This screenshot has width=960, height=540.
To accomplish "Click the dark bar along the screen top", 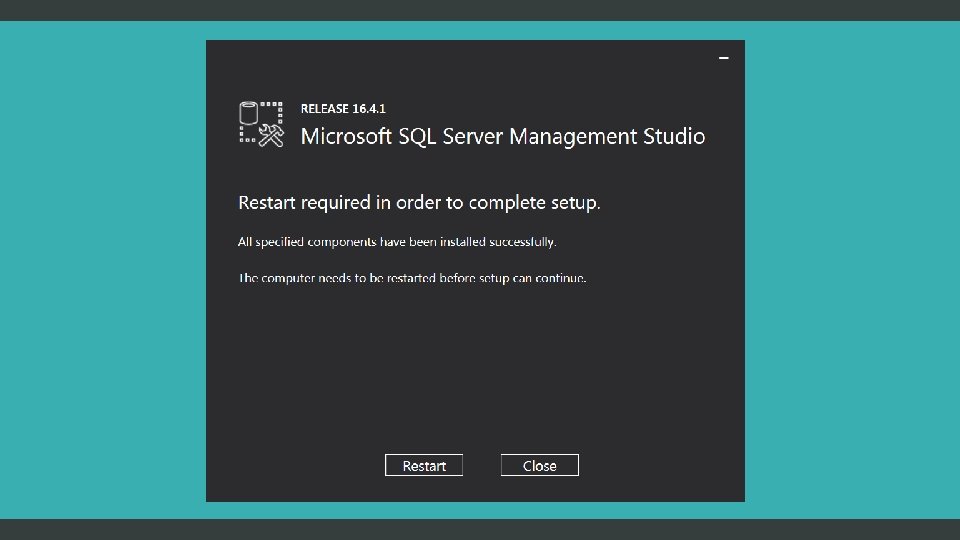I will pos(480,10).
